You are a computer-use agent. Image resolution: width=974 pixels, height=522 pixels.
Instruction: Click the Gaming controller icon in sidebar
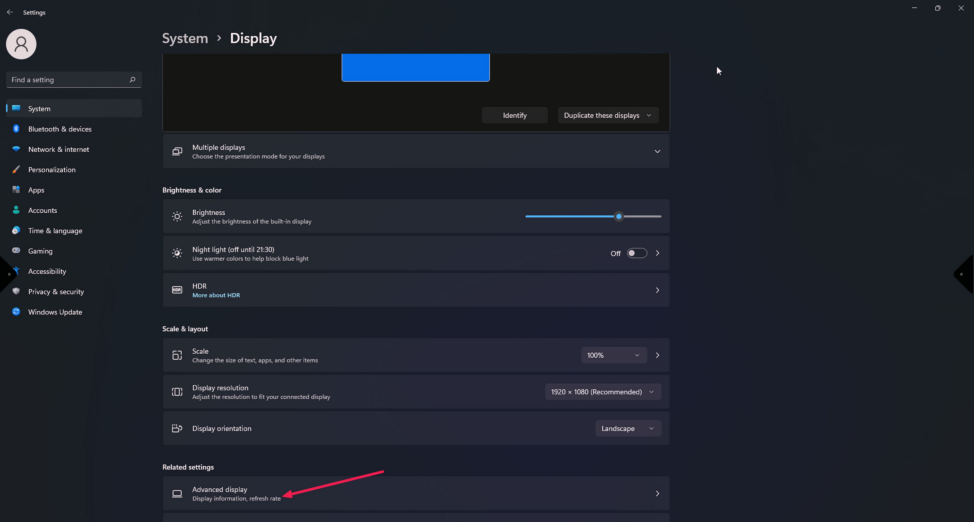[17, 251]
